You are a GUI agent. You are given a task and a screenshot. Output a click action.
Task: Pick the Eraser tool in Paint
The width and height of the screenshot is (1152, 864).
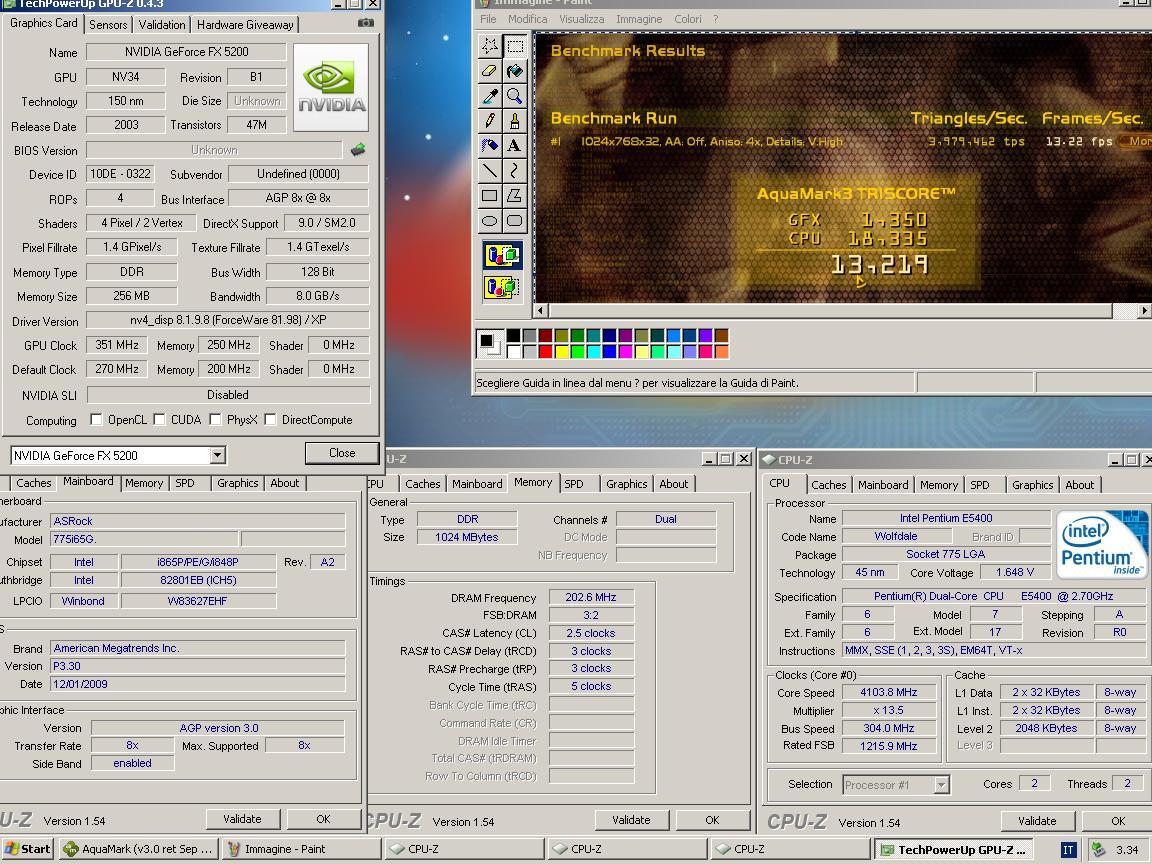490,71
